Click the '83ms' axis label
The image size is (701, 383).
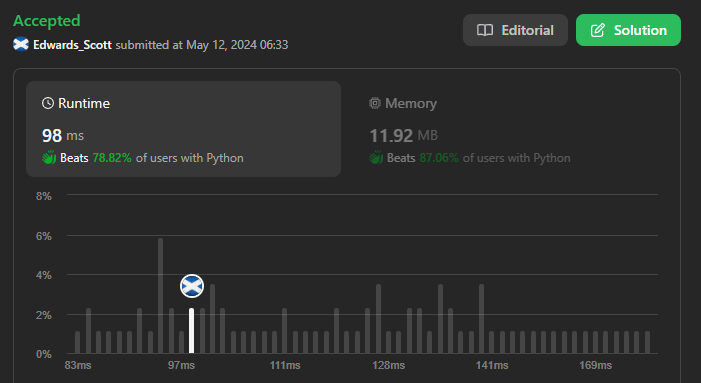(x=78, y=365)
